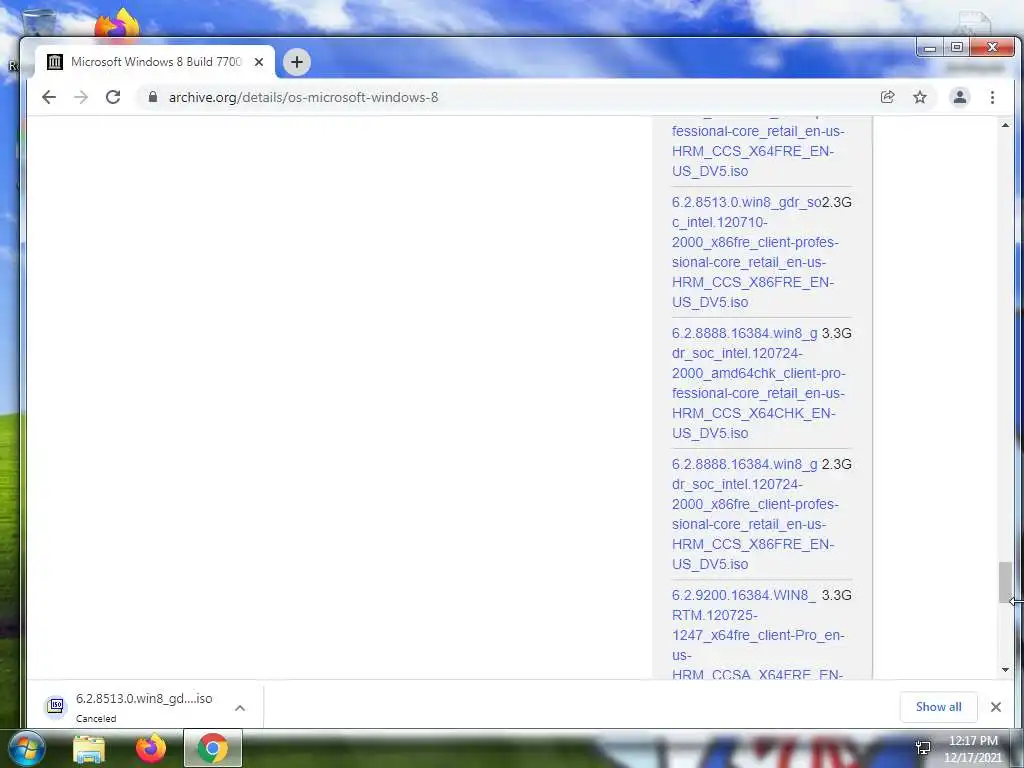
Task: Click the 3.3G size of WIN8_RTM ISO
Action: [837, 595]
